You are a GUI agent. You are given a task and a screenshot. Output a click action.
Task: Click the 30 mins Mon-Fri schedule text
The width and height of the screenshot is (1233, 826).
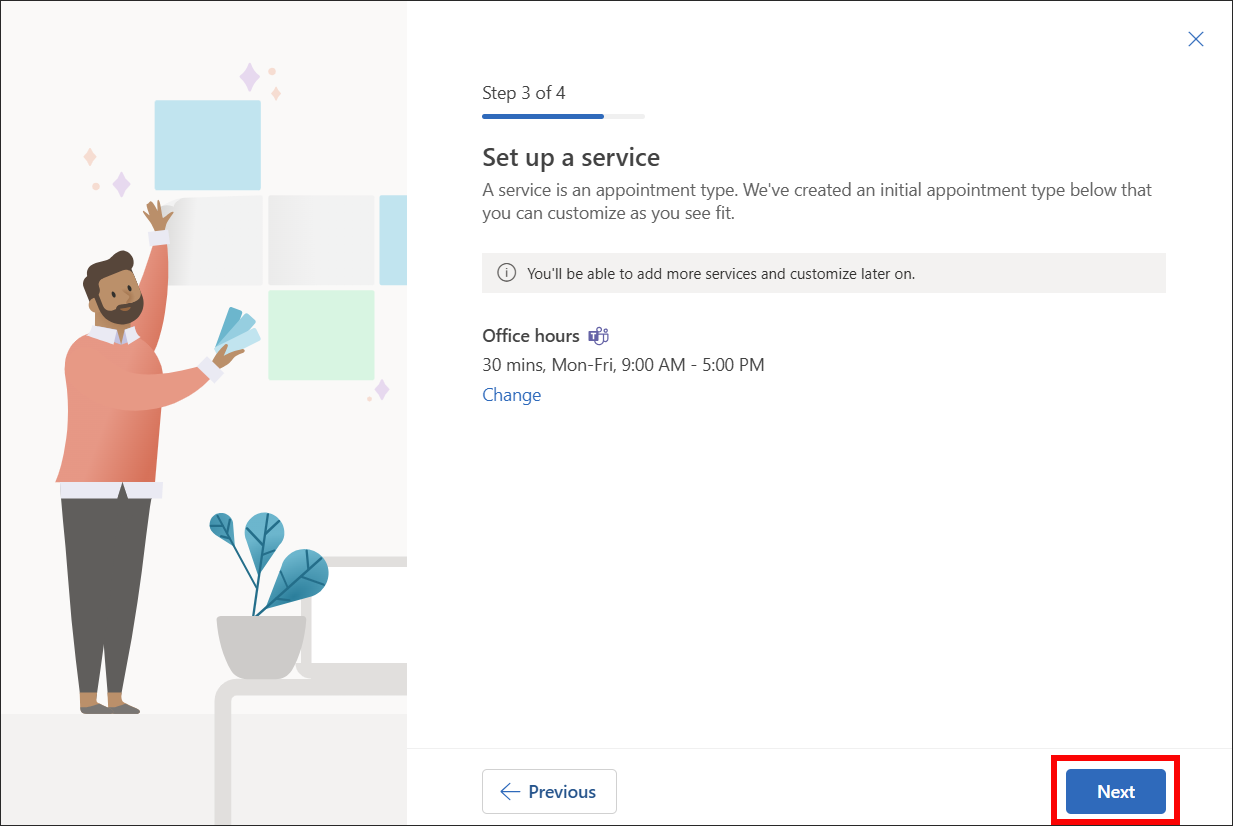(x=623, y=364)
